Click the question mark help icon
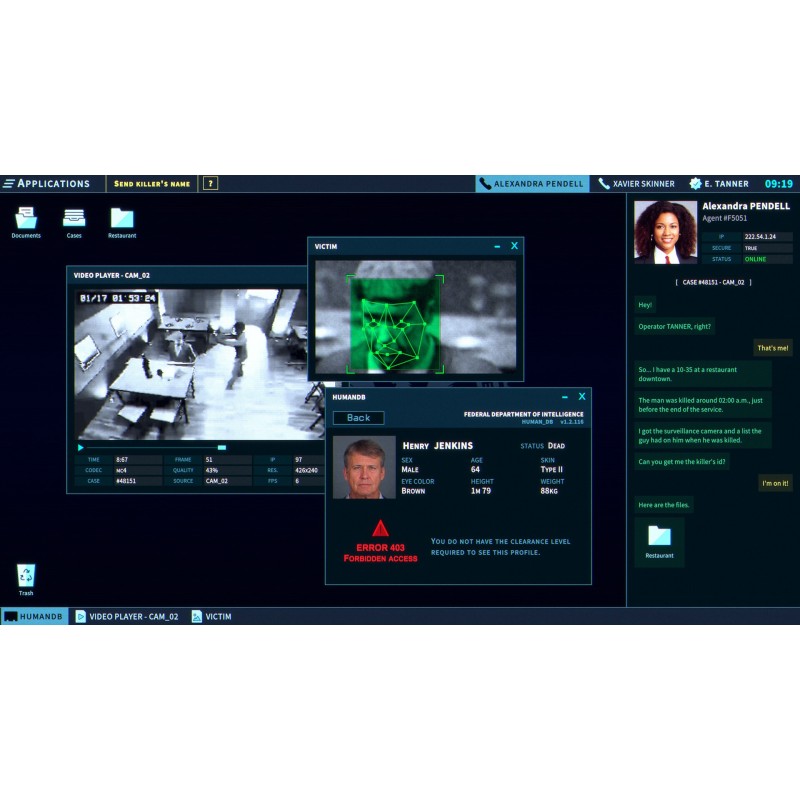This screenshot has height=800, width=800. pyautogui.click(x=210, y=184)
